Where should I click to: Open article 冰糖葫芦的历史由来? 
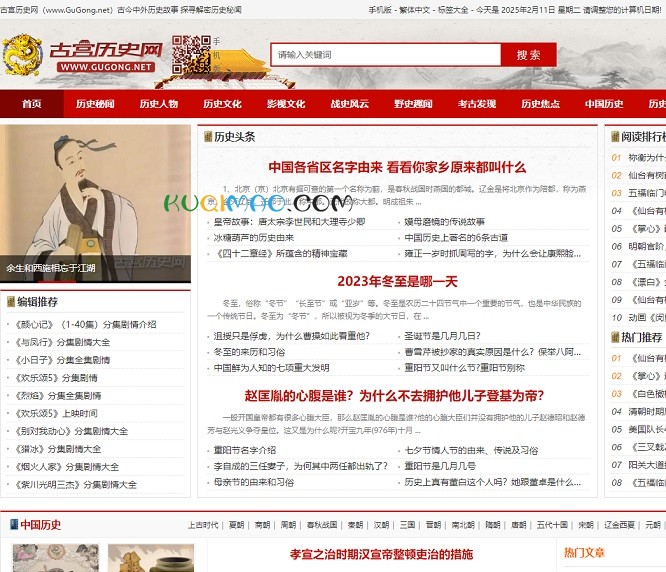tap(254, 237)
